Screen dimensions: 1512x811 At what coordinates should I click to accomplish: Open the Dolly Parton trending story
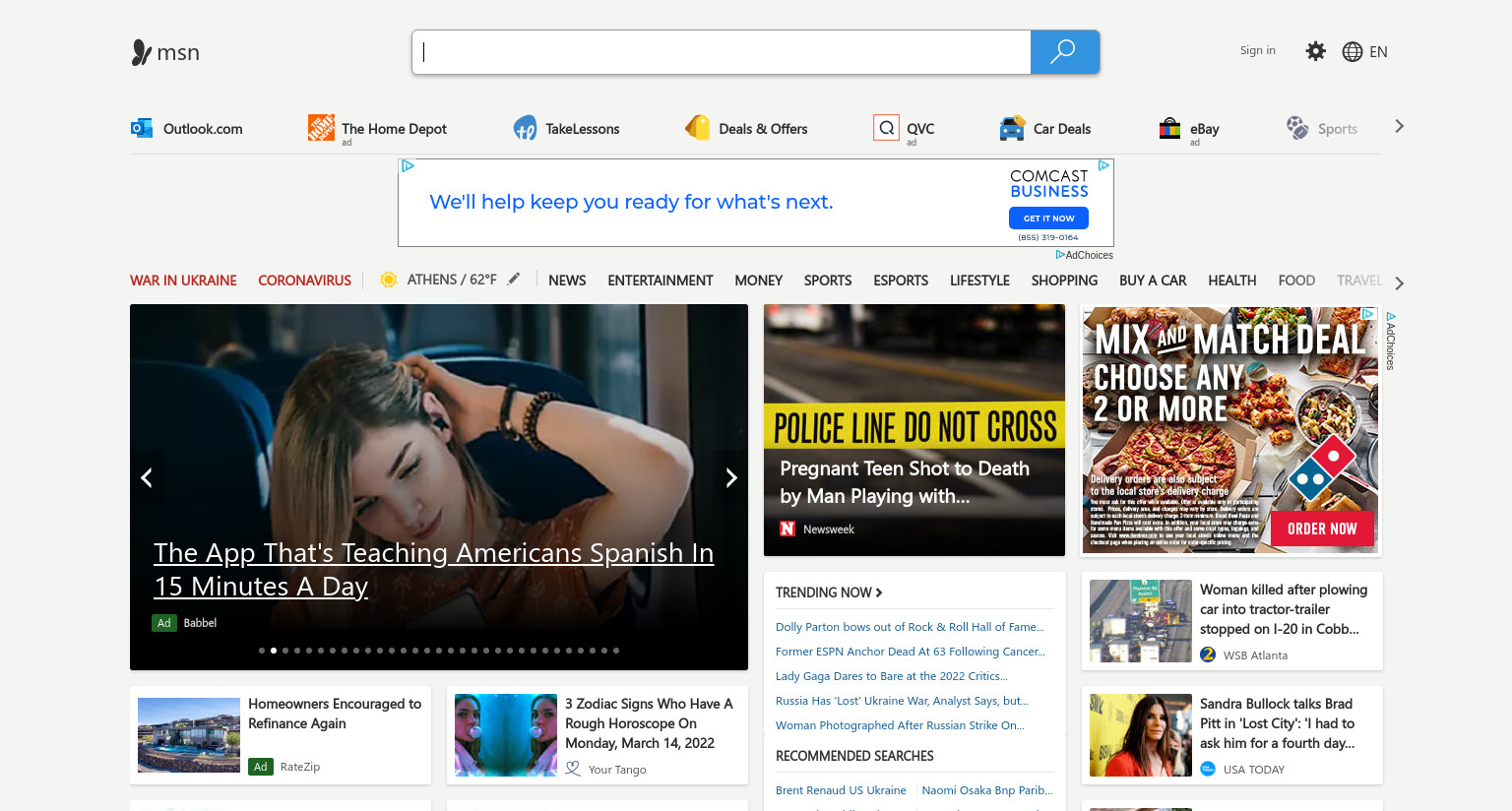click(x=910, y=627)
